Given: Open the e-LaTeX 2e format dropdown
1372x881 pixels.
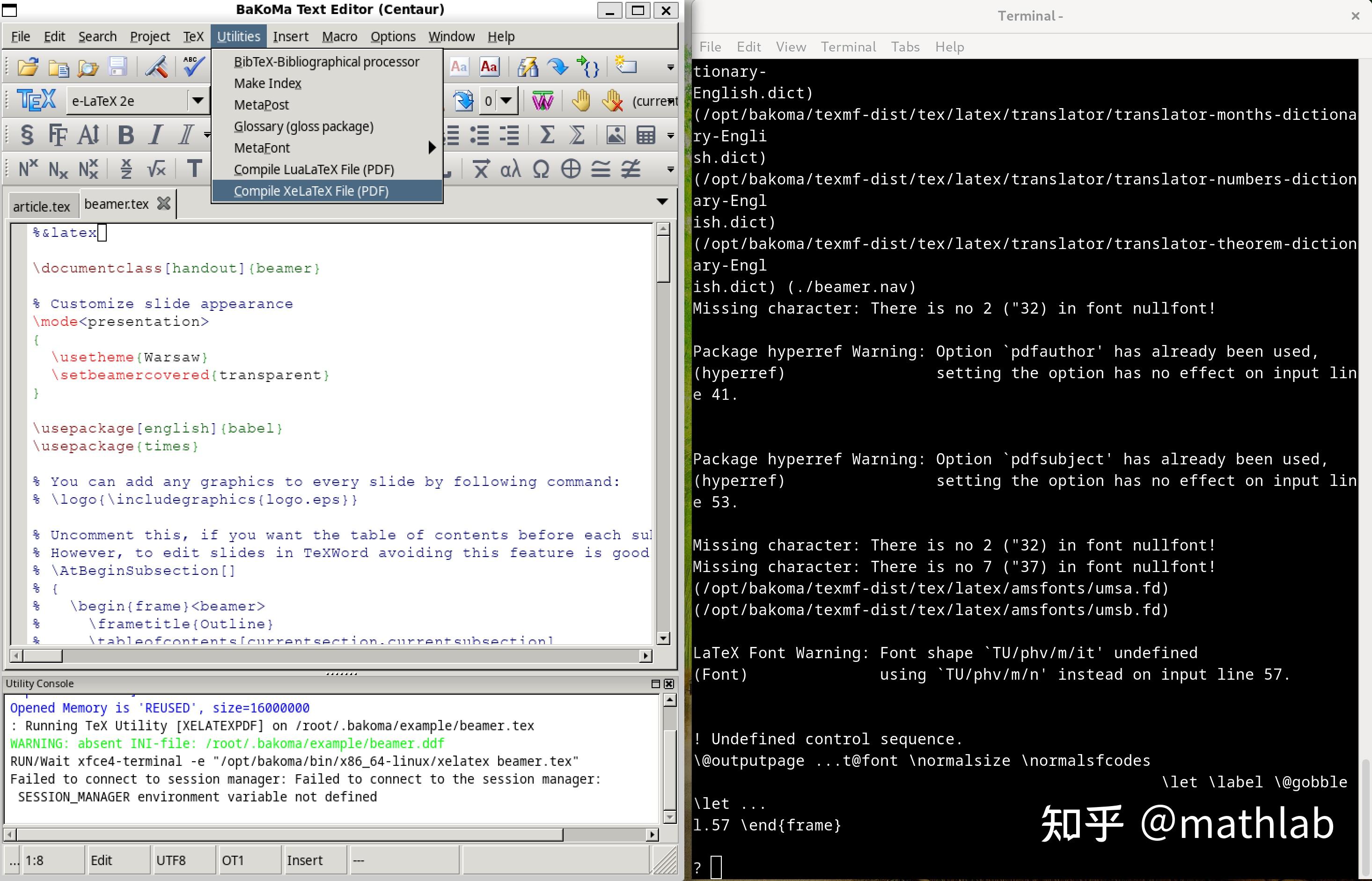Looking at the screenshot, I should click(198, 101).
